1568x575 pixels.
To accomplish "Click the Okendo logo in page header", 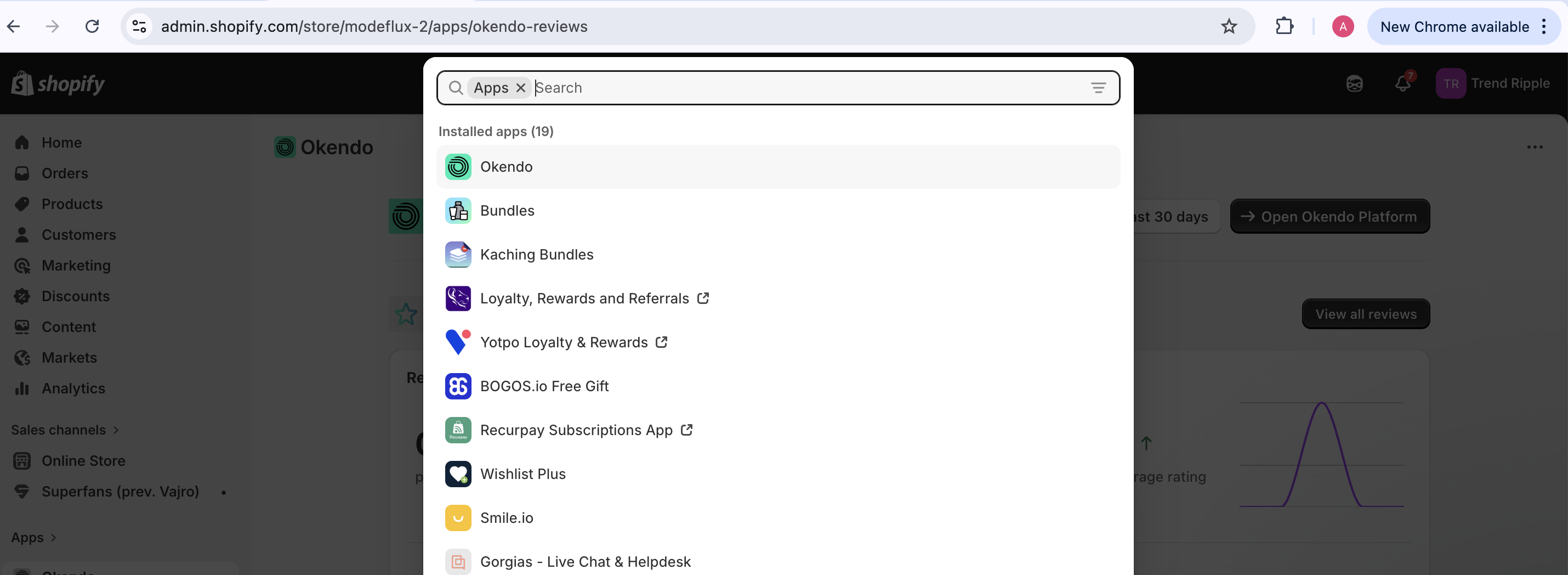I will [x=284, y=147].
